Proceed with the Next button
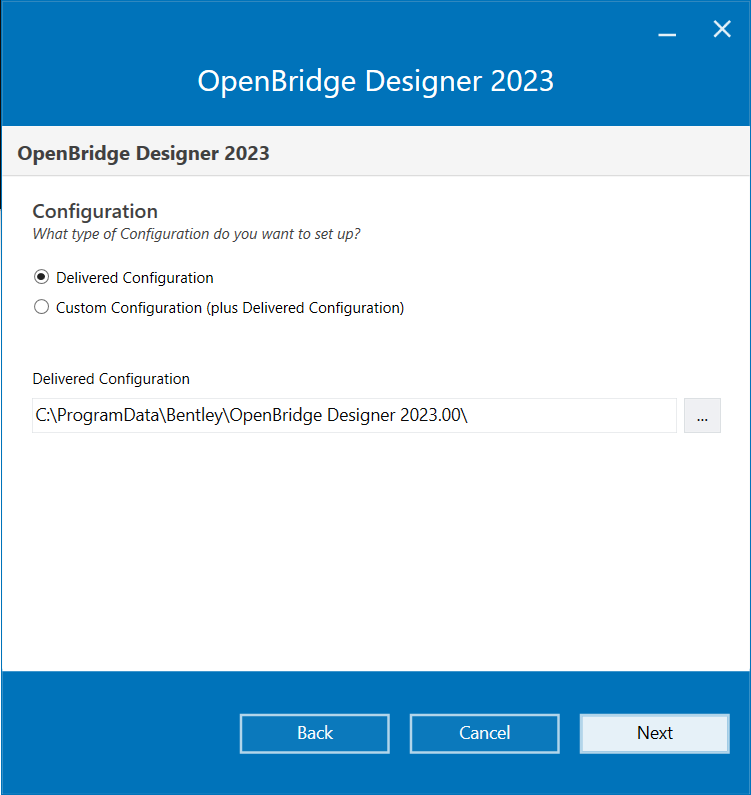Viewport: 751px width, 795px height. pos(654,733)
